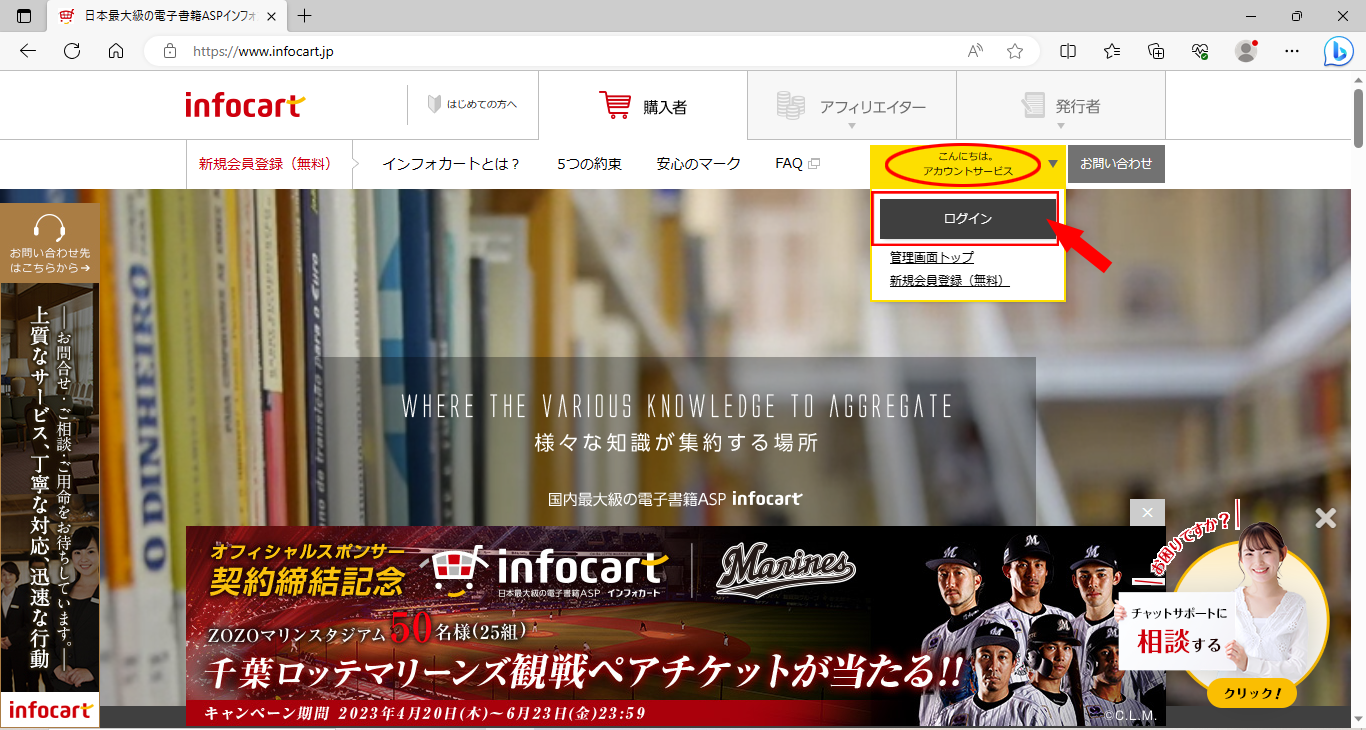This screenshot has width=1366, height=730.
Task: Click the shopping cart 購入者 icon
Action: coord(615,105)
